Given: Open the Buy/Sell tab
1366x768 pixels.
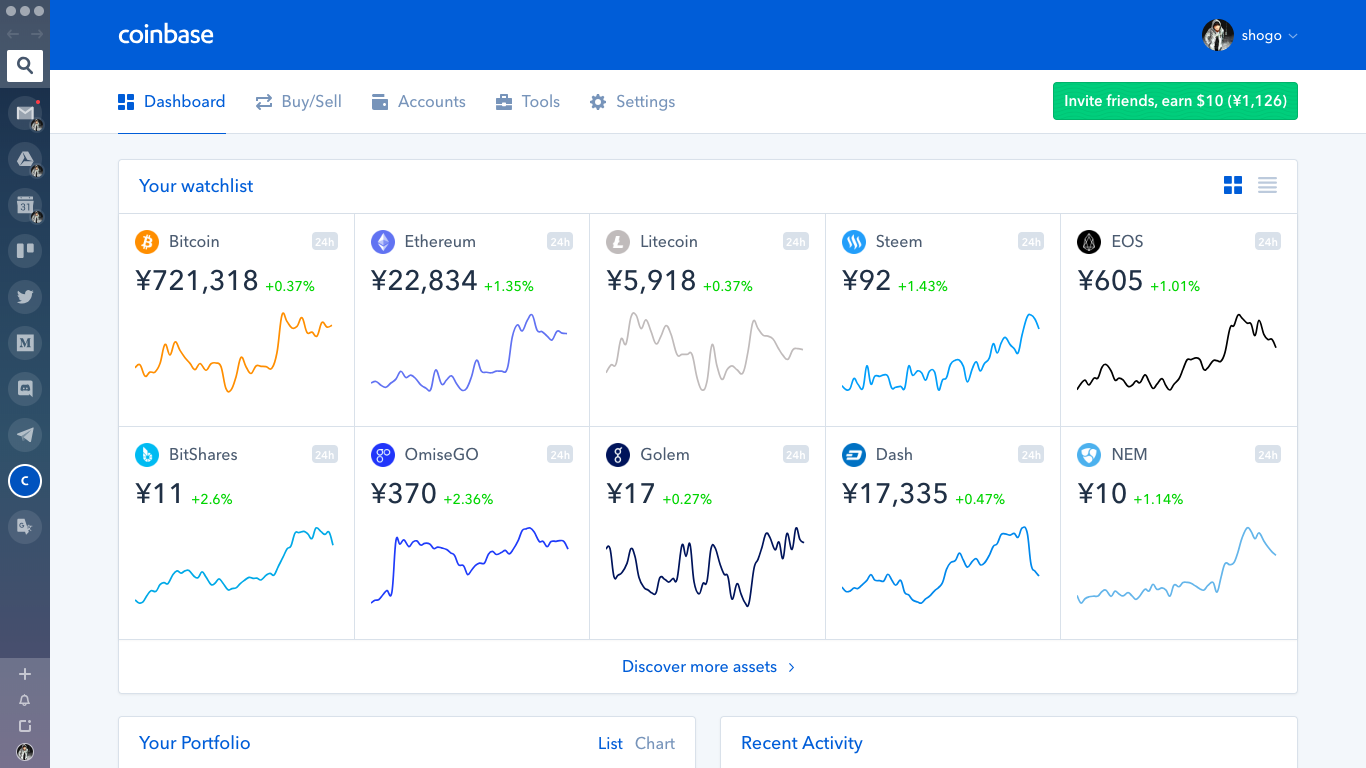Looking at the screenshot, I should pyautogui.click(x=298, y=102).
